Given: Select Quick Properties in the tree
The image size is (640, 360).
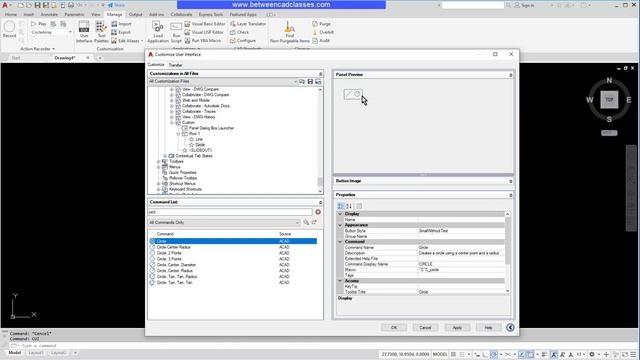Looking at the screenshot, I should coord(182,173).
